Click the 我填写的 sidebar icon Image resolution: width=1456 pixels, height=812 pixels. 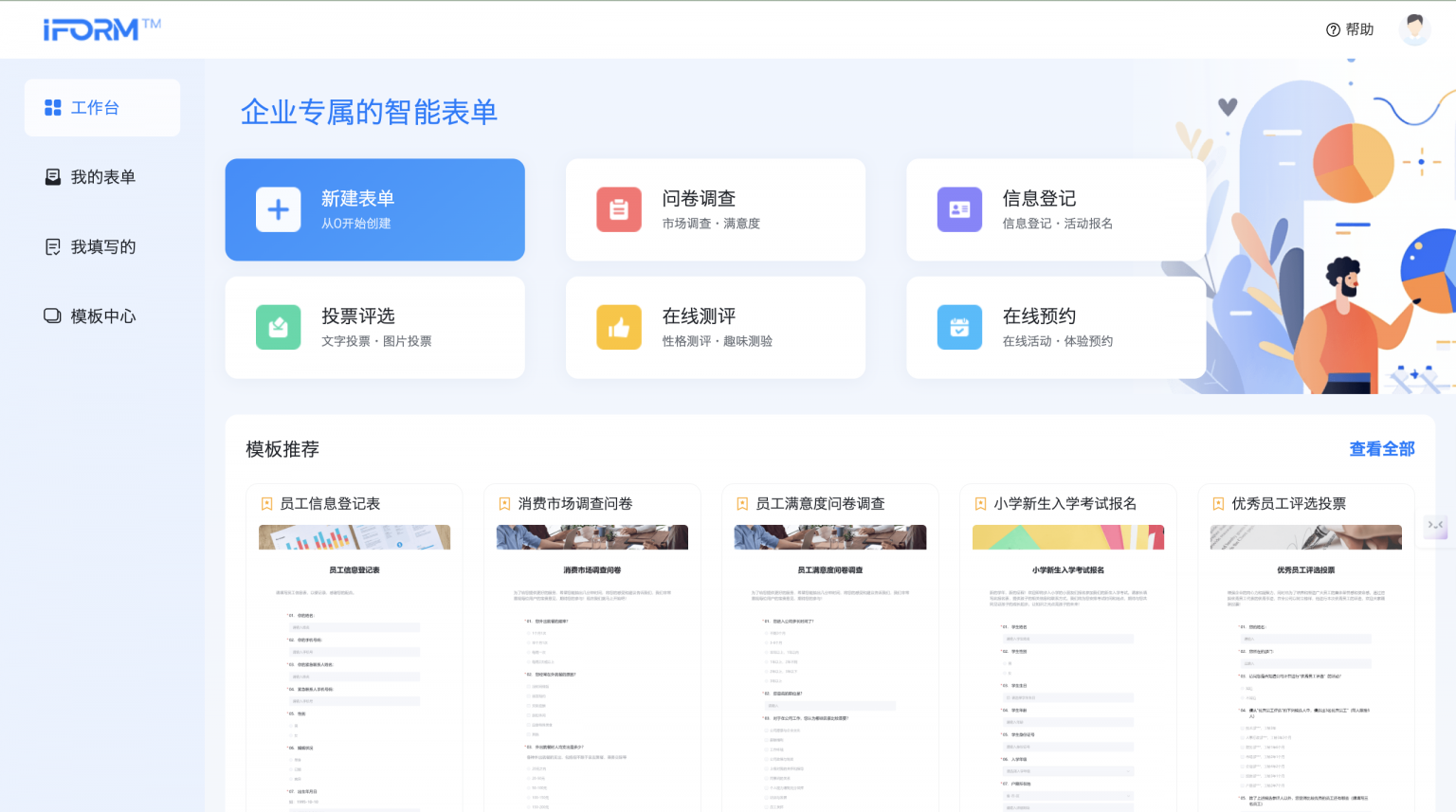[53, 246]
